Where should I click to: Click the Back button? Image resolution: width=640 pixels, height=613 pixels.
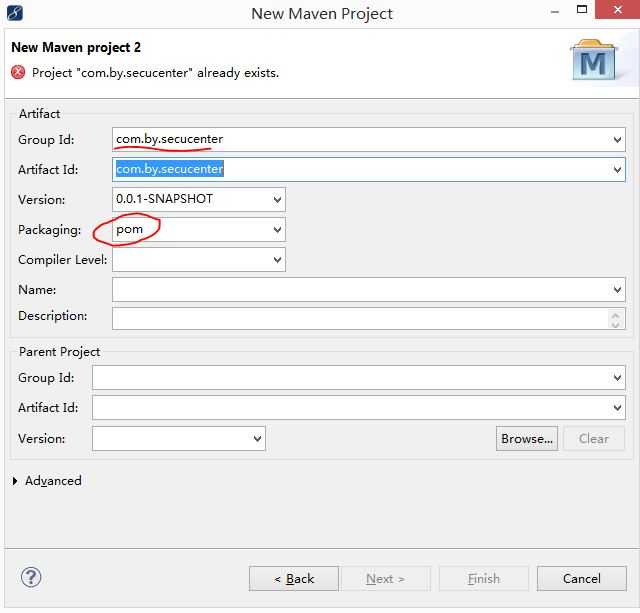click(x=294, y=578)
